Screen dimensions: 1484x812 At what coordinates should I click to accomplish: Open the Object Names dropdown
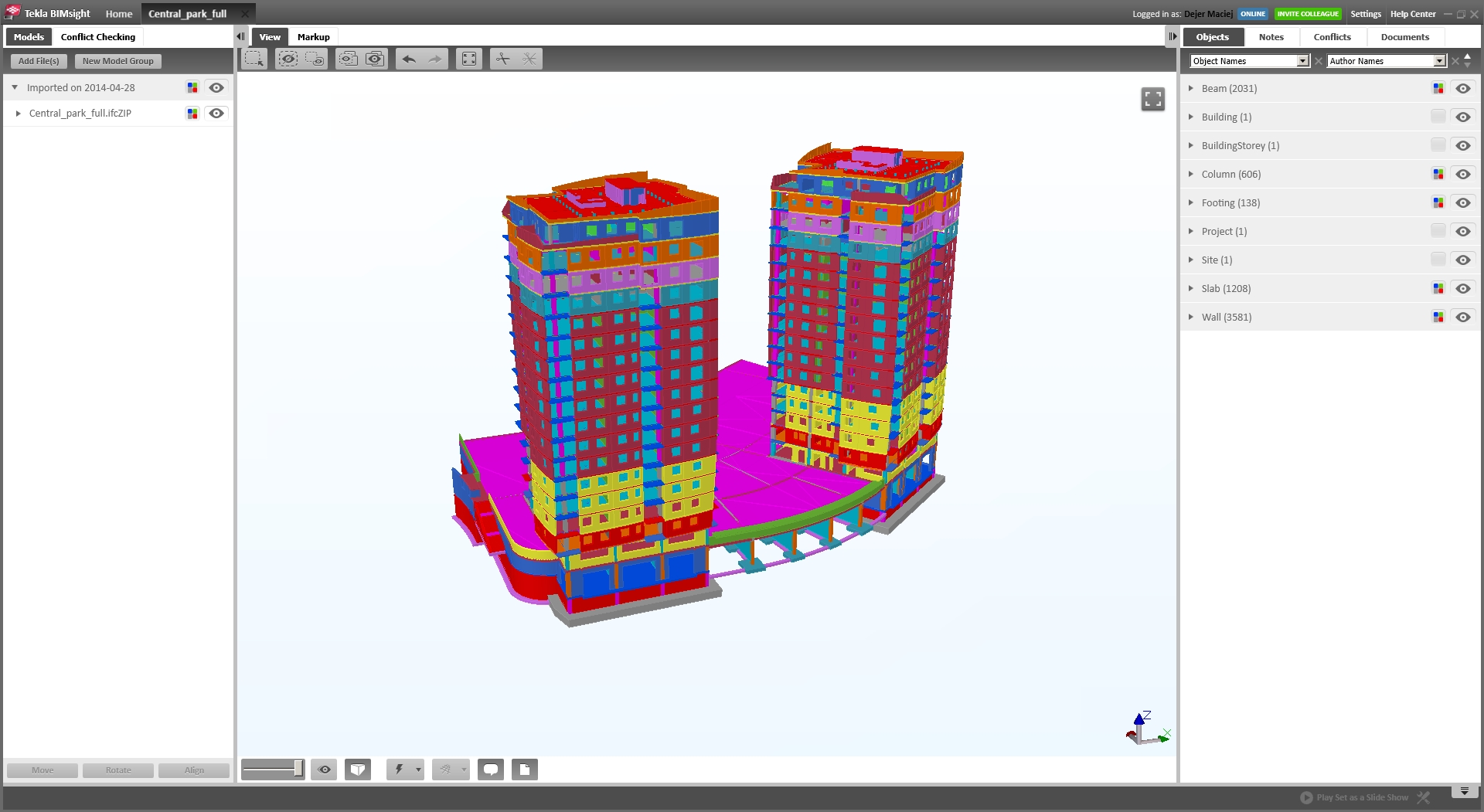coord(1302,61)
